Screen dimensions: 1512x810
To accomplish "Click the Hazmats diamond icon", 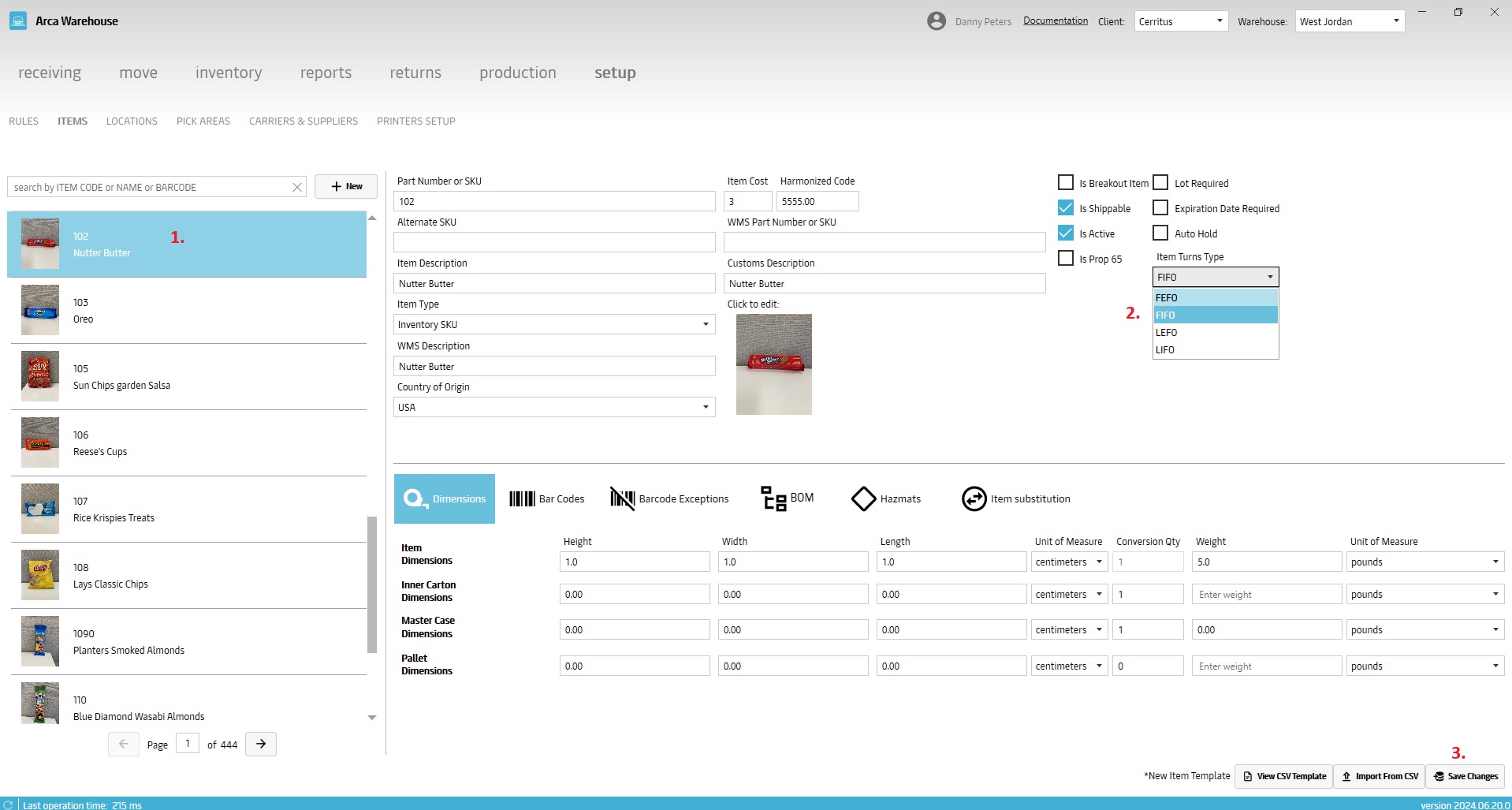I will (x=864, y=498).
